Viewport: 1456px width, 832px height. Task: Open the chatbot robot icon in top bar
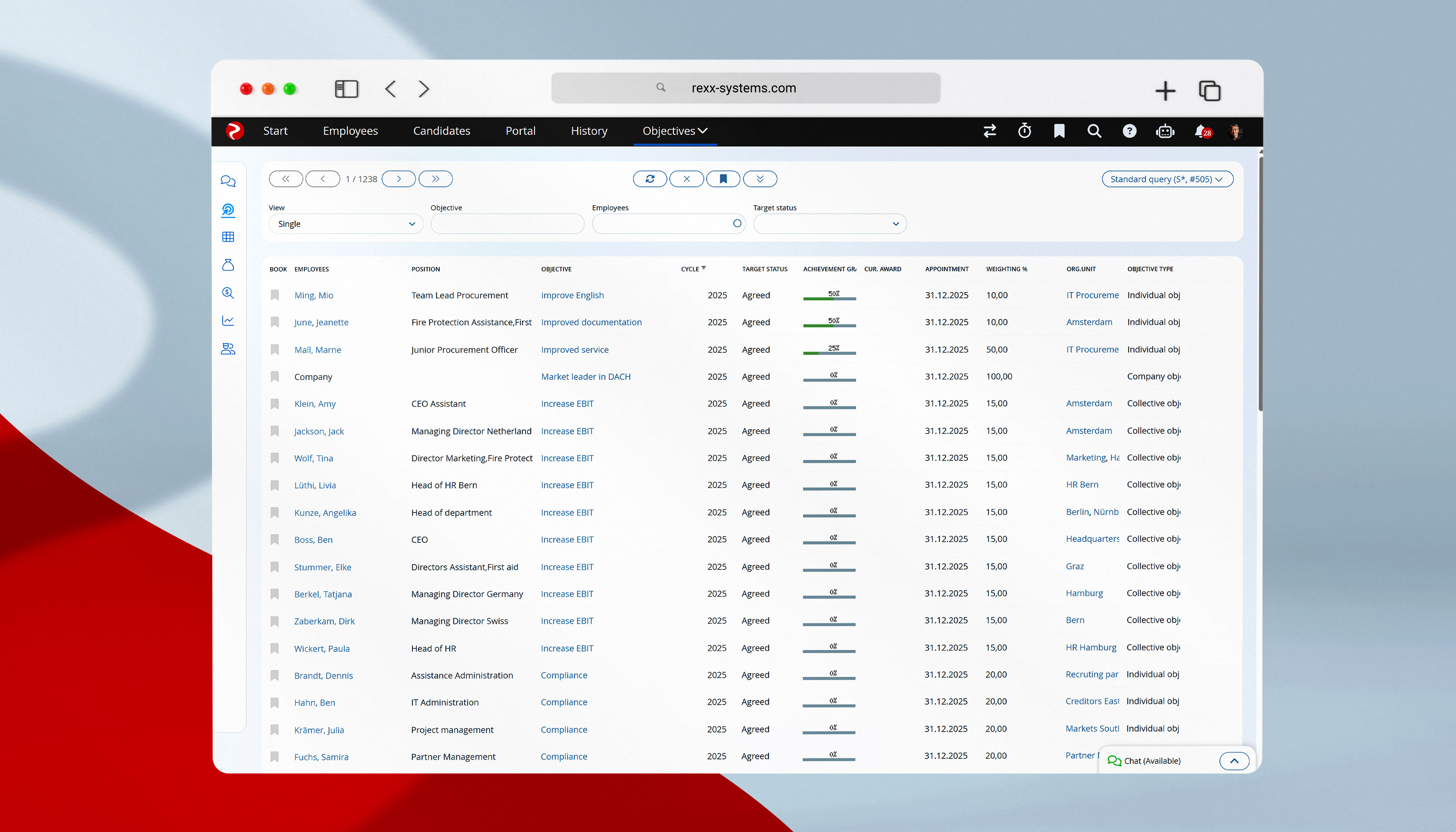click(x=1165, y=131)
